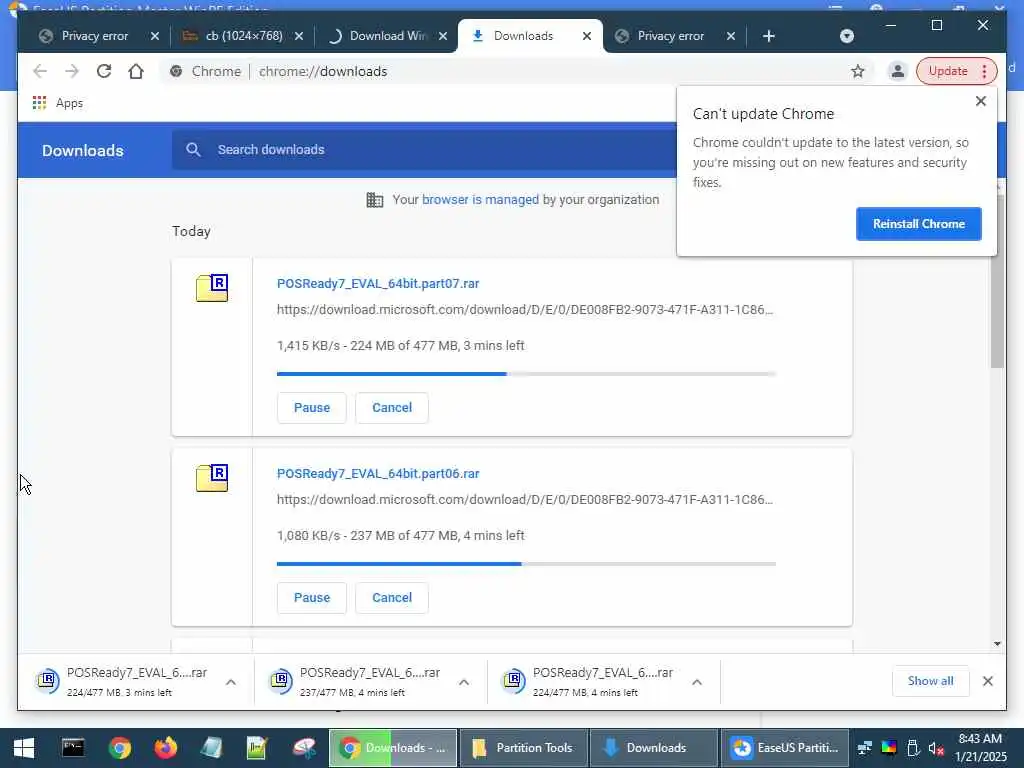This screenshot has width=1024, height=768.
Task: Click the scrollbar down arrow
Action: (x=997, y=644)
